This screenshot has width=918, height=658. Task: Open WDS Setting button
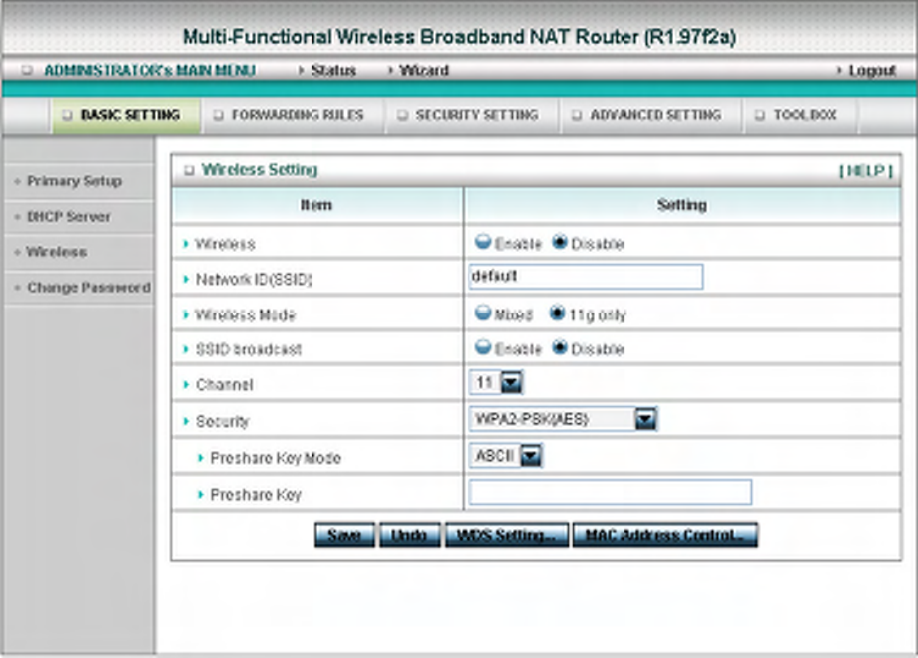506,535
